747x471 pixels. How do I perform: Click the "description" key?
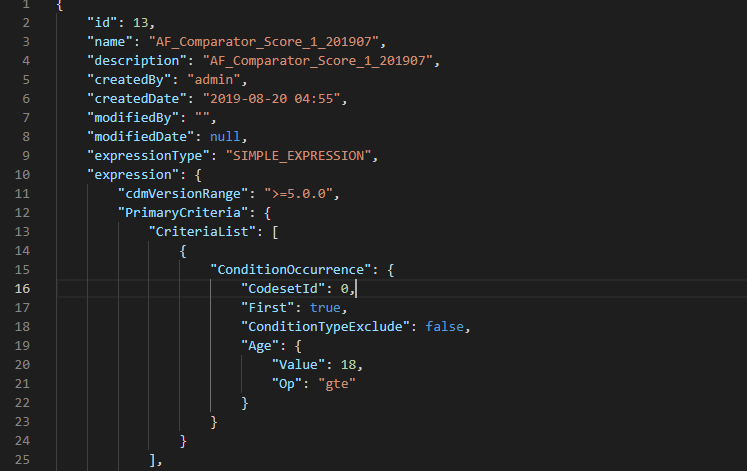pyautogui.click(x=137, y=60)
